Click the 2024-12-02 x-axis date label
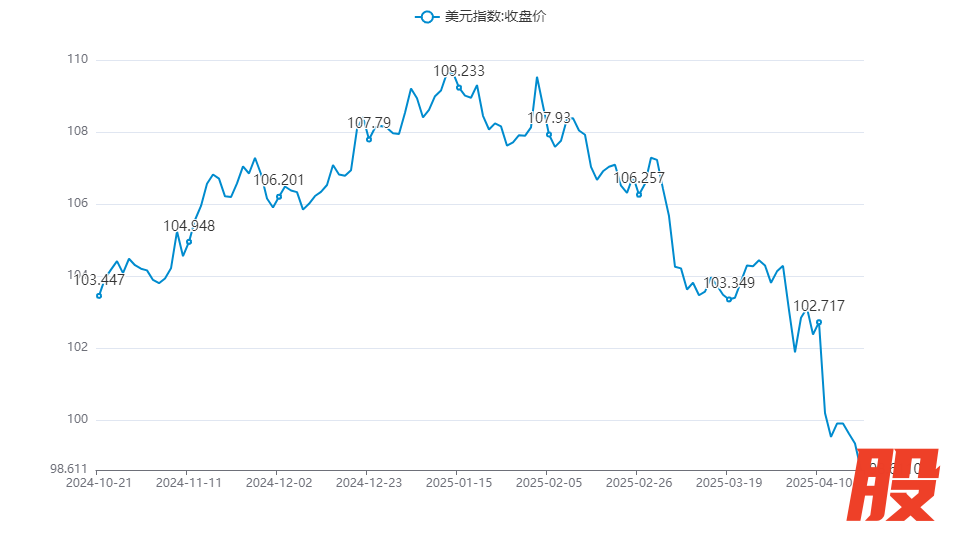This screenshot has height=540, width=960. (x=279, y=482)
